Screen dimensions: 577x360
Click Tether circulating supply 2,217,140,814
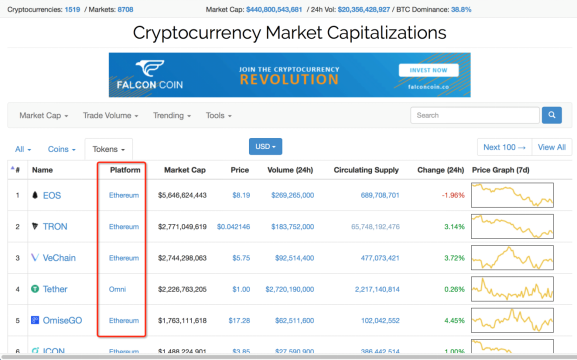[x=377, y=289]
